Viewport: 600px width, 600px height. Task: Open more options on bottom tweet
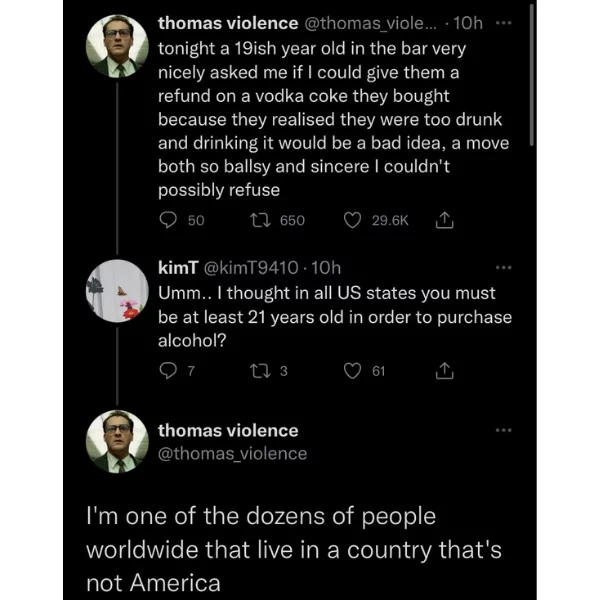click(503, 431)
